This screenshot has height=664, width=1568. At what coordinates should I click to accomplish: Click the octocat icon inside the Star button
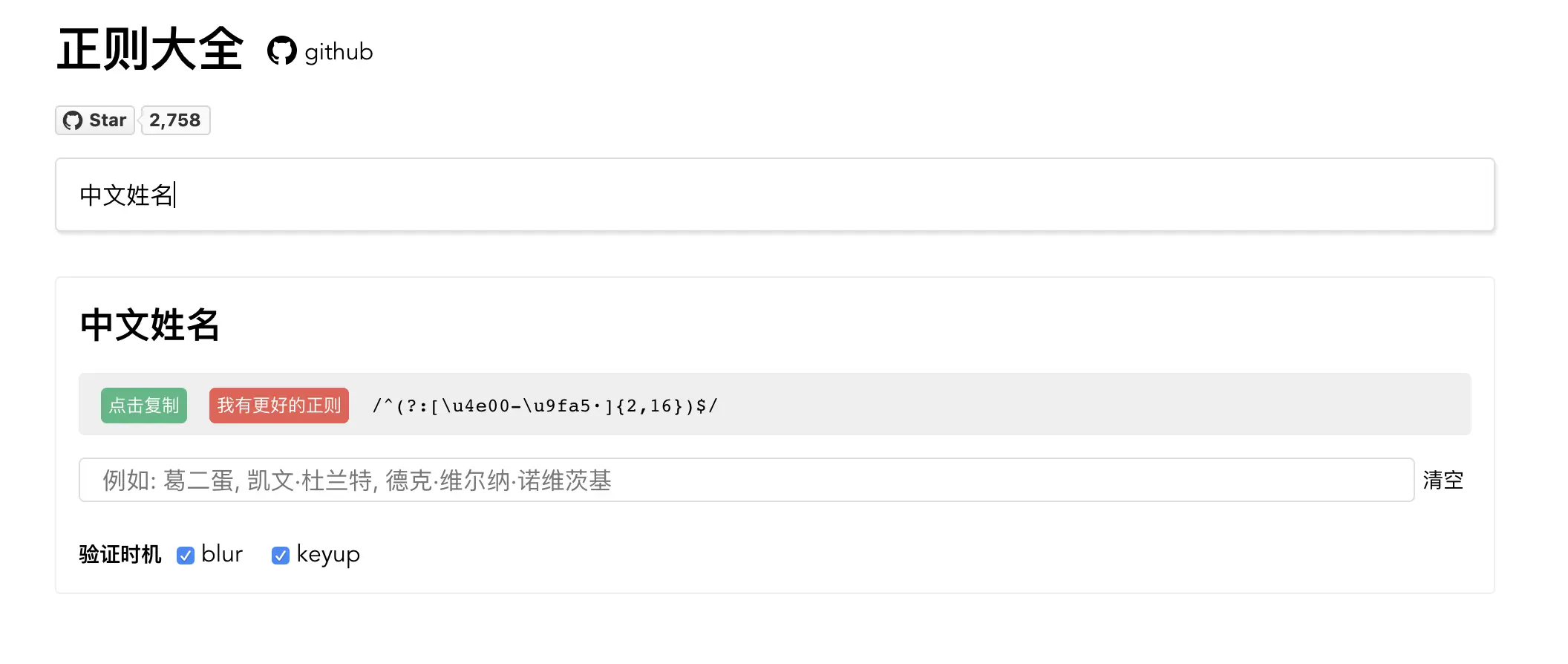click(x=73, y=120)
